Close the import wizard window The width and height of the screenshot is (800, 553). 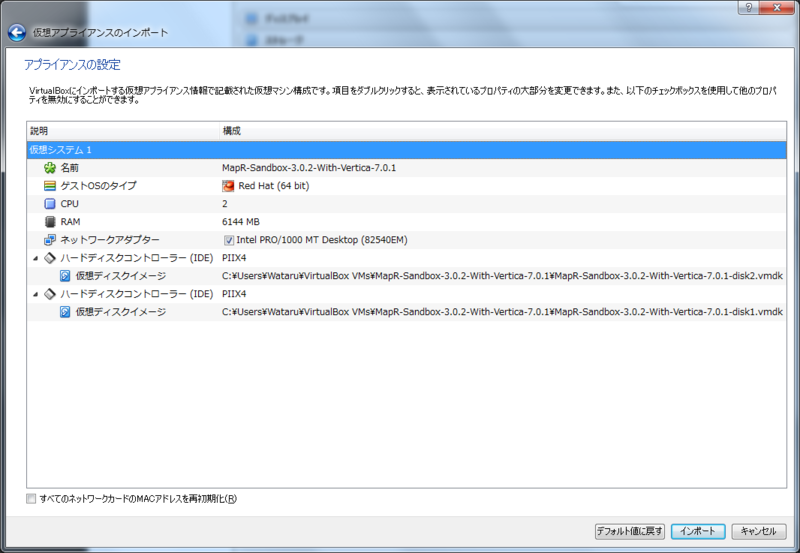click(x=777, y=7)
